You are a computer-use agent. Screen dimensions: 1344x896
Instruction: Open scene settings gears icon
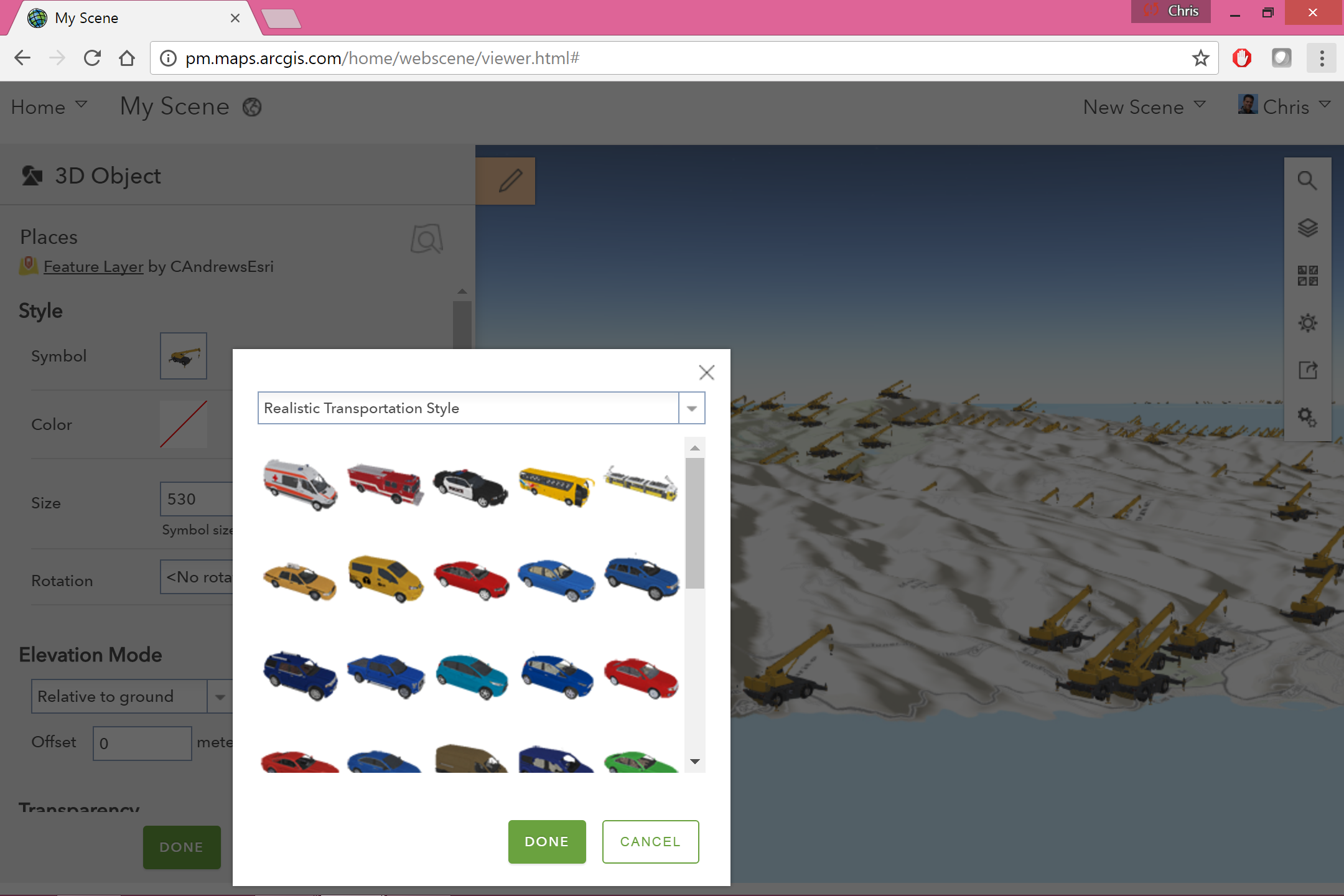pyautogui.click(x=1307, y=417)
